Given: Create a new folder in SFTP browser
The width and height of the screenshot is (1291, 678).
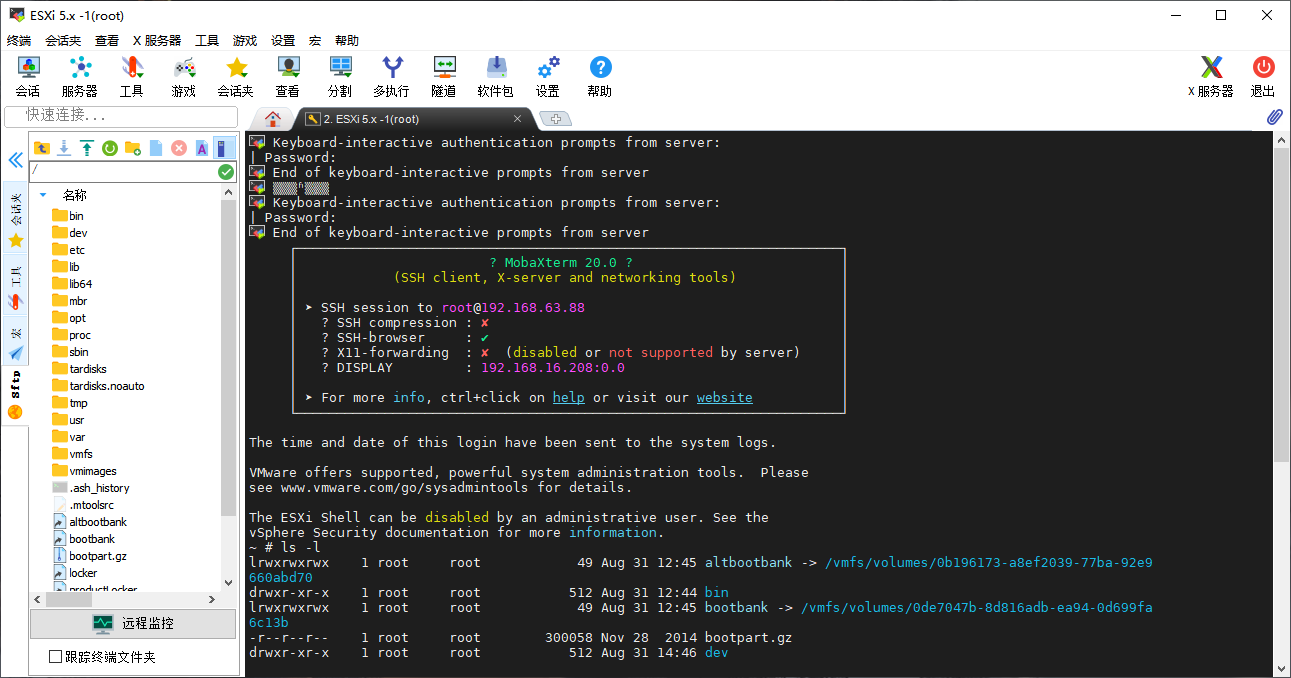Looking at the screenshot, I should [x=133, y=148].
